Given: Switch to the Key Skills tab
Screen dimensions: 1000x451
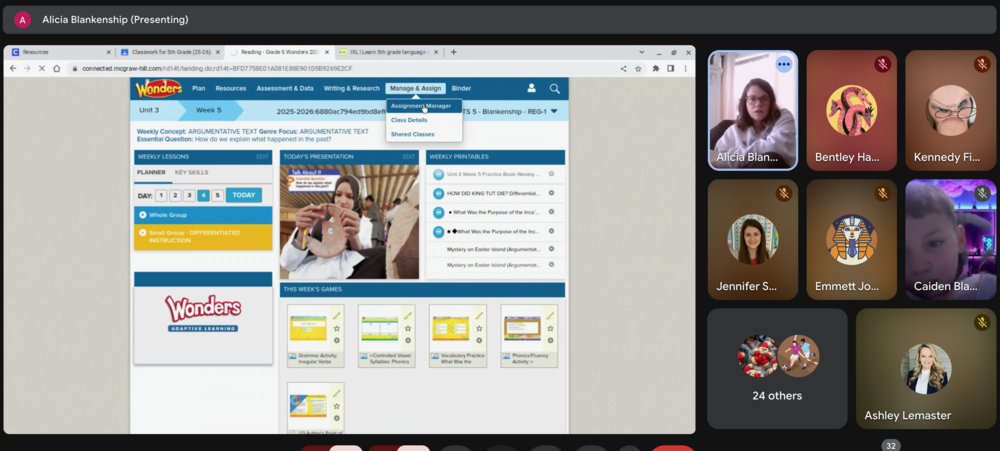Looking at the screenshot, I should point(192,172).
